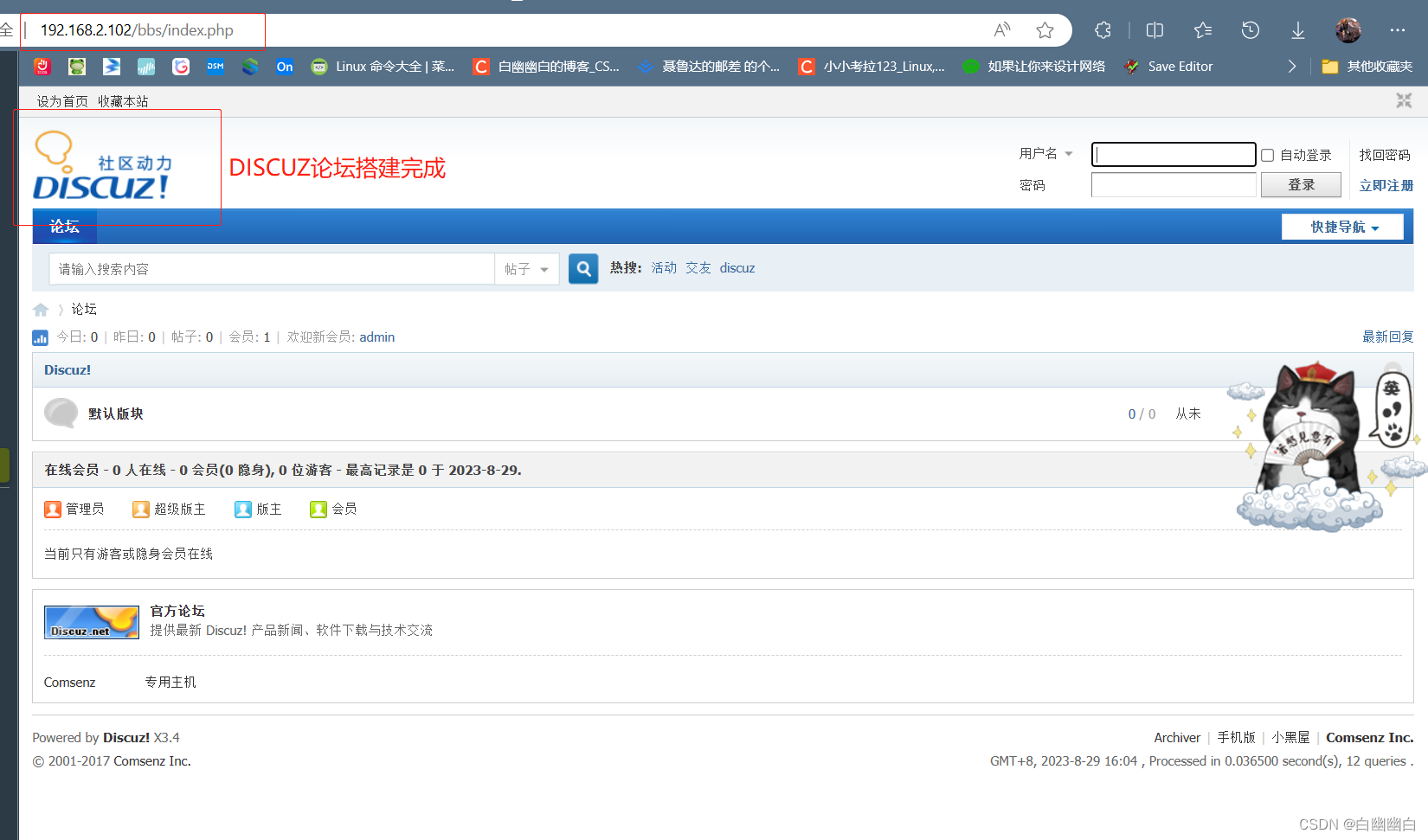Screen dimensions: 1428x840
Task: Open 官方论坛 link
Action: tap(177, 611)
